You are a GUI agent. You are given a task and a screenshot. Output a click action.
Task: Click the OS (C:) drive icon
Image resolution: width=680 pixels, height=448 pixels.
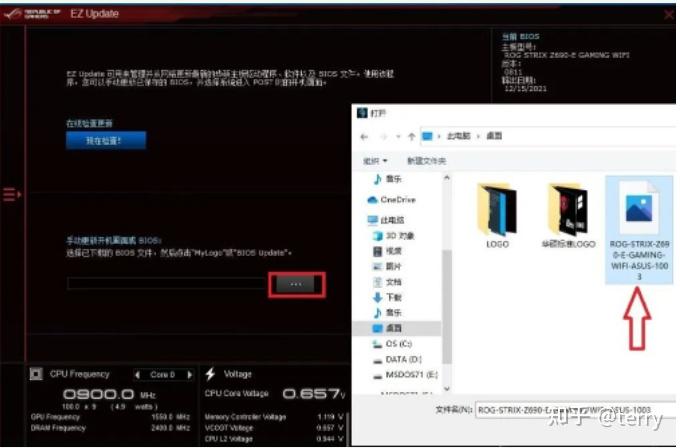coord(377,343)
